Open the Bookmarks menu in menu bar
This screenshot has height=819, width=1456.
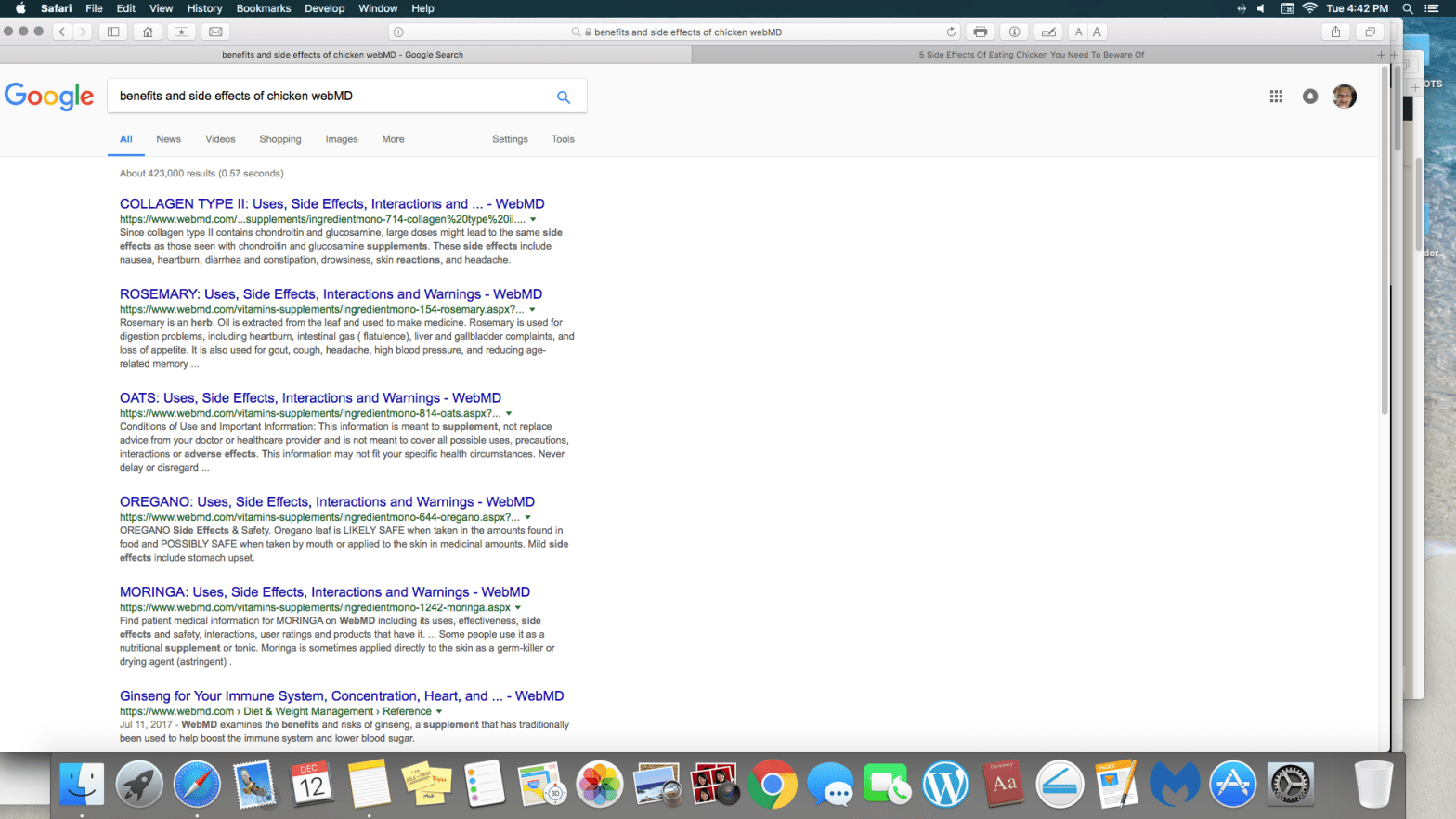click(263, 8)
